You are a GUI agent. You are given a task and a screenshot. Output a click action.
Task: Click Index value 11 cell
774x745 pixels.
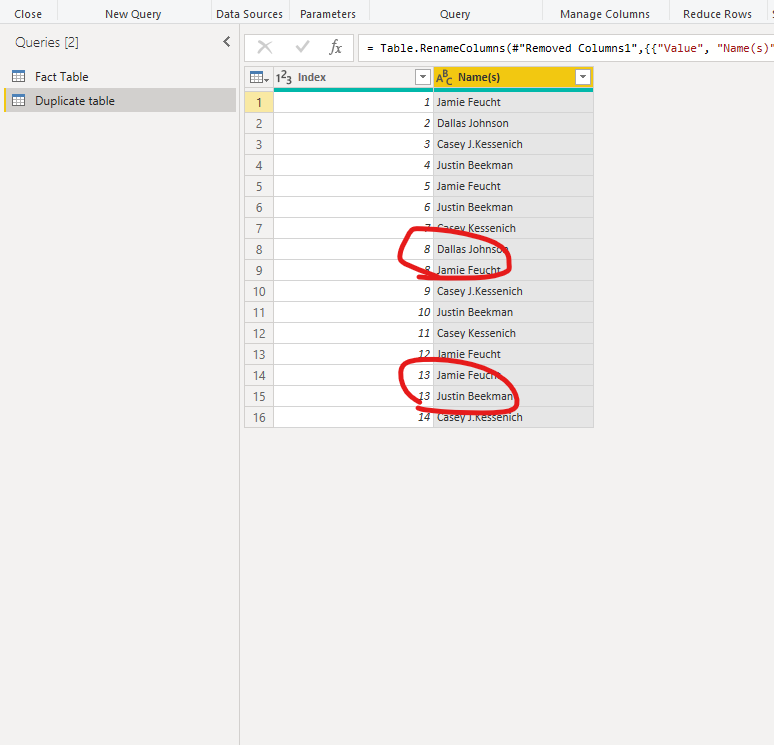[353, 333]
